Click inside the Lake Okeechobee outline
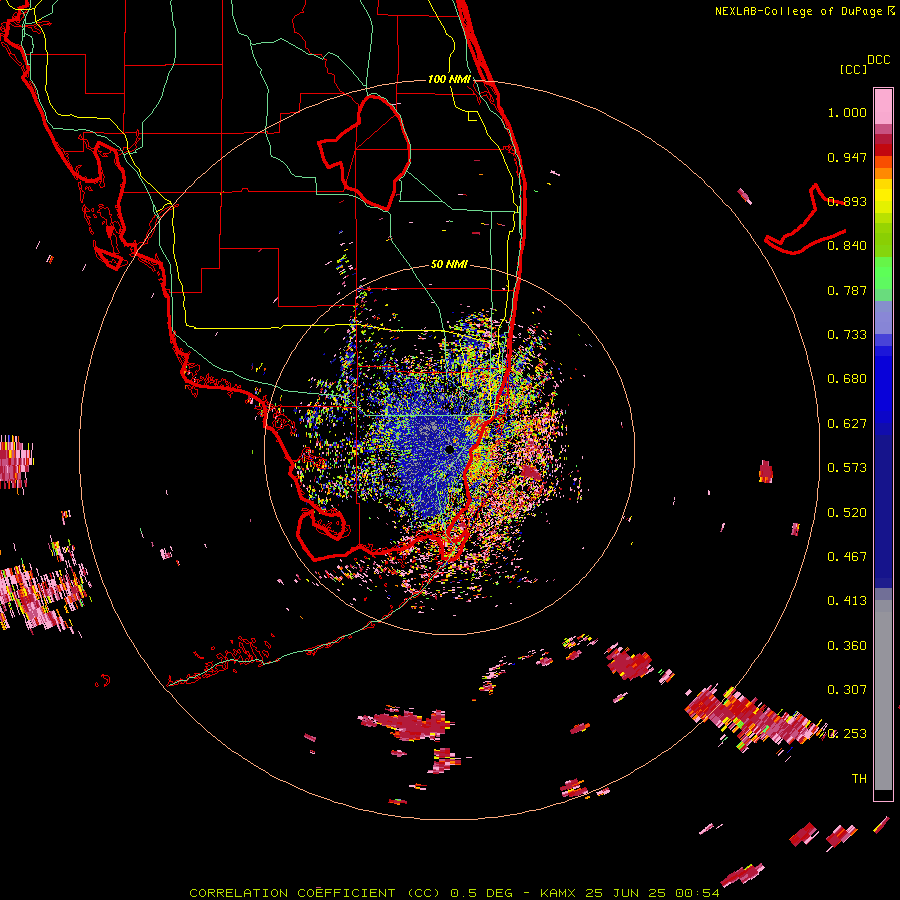Screen dimensions: 900x900 367,152
